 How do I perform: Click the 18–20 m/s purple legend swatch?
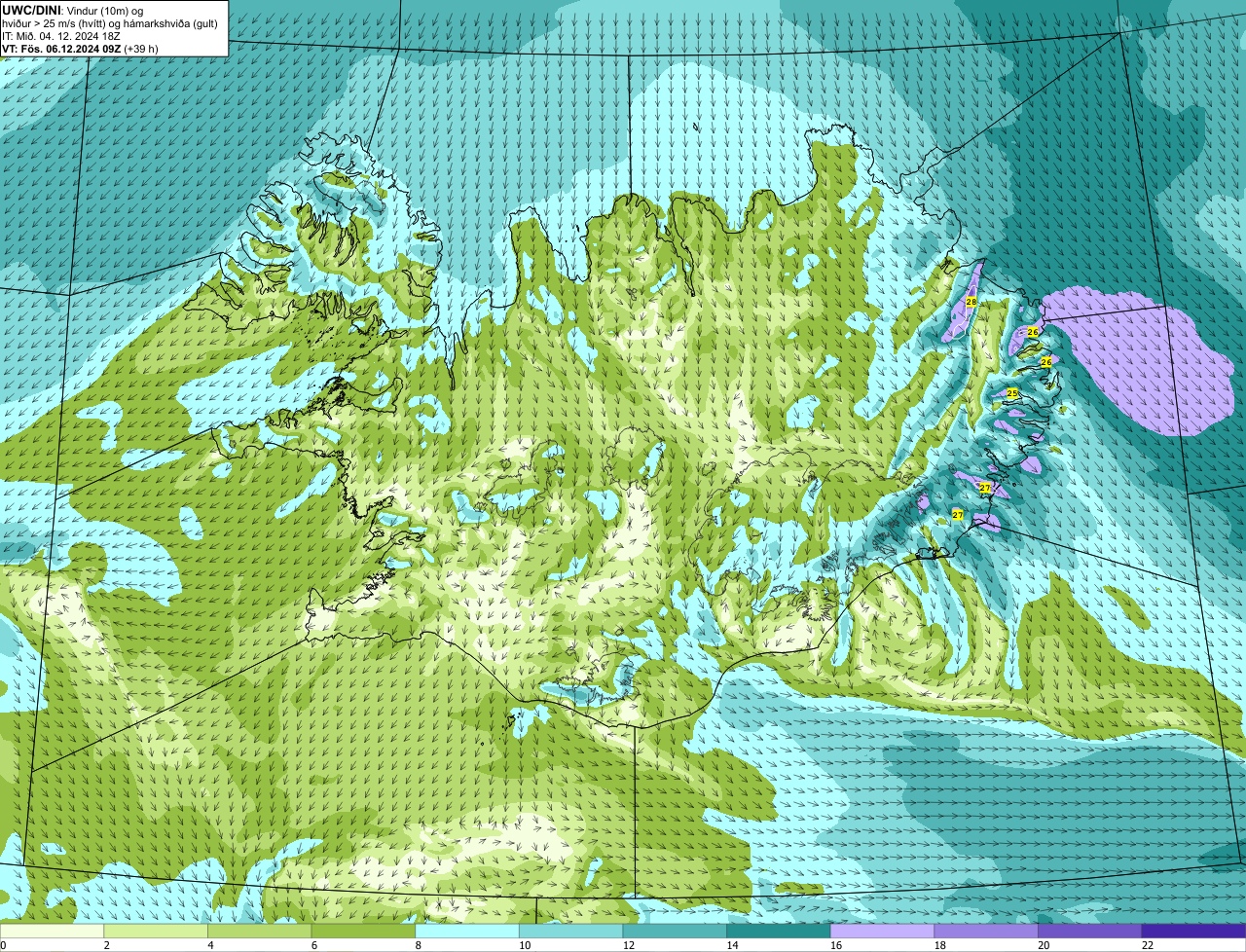tap(986, 932)
